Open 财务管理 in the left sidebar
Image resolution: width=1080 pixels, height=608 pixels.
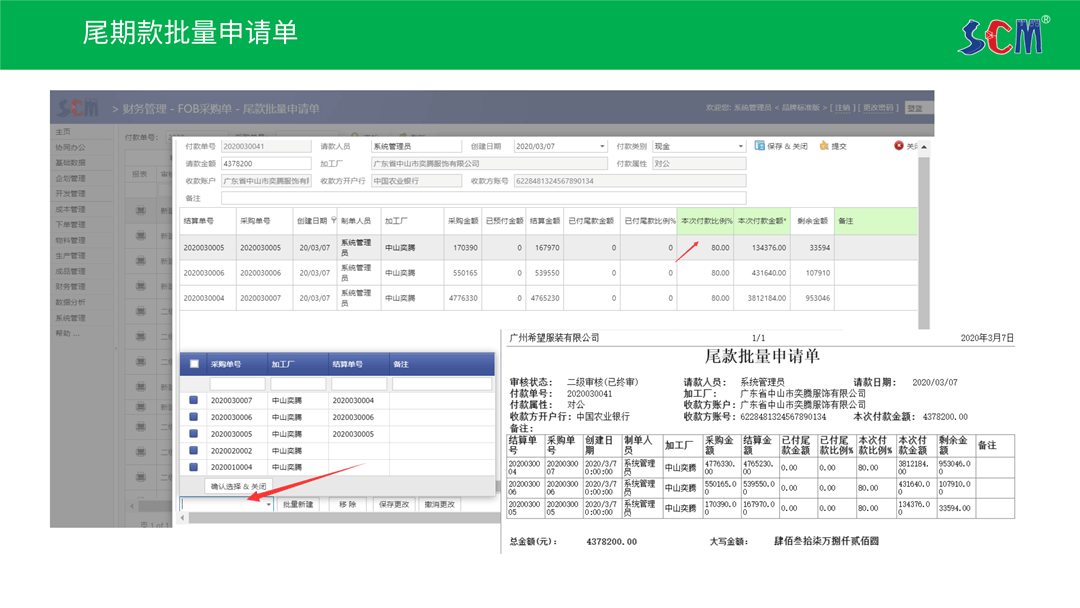(x=70, y=286)
